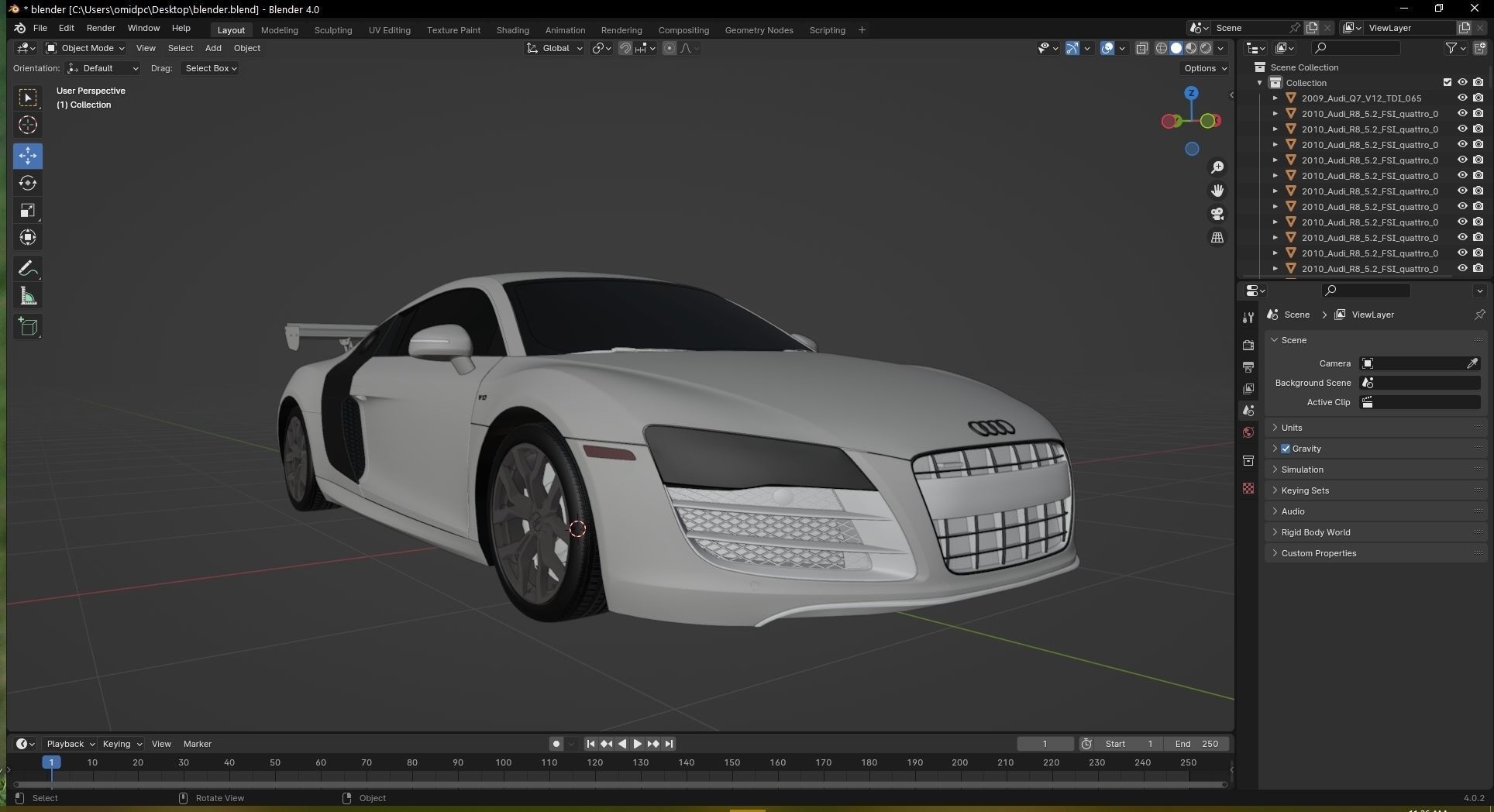Viewport: 1494px width, 812px height.
Task: Open the Options dropdown
Action: pyautogui.click(x=1205, y=68)
